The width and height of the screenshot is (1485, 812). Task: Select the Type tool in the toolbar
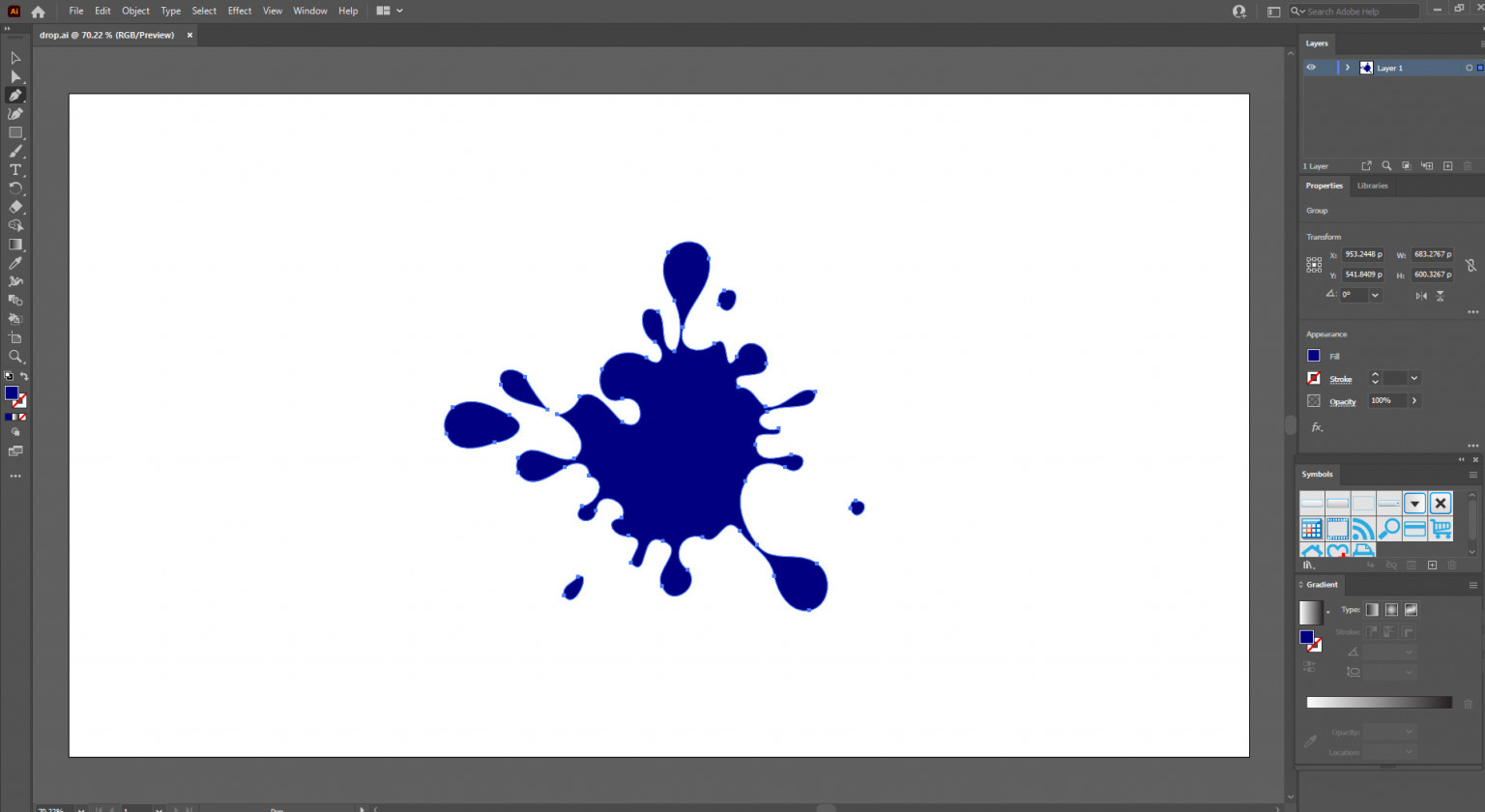15,170
